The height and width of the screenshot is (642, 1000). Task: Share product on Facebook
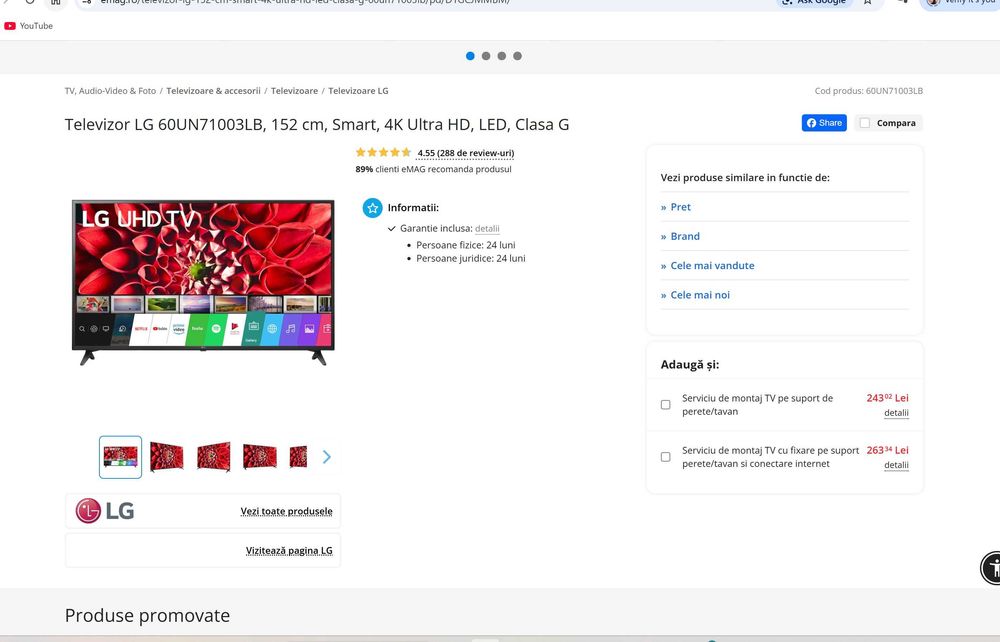824,123
